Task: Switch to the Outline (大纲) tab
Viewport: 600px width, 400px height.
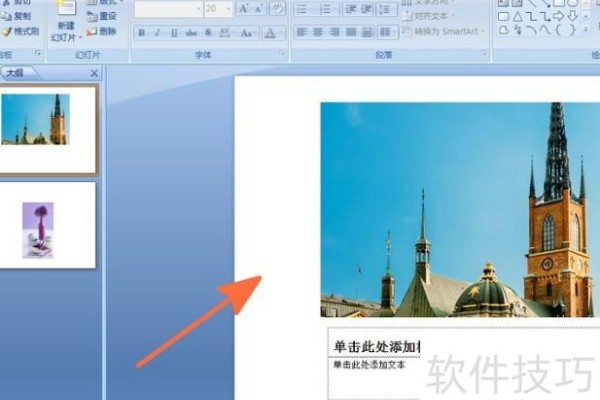Action: (x=17, y=73)
